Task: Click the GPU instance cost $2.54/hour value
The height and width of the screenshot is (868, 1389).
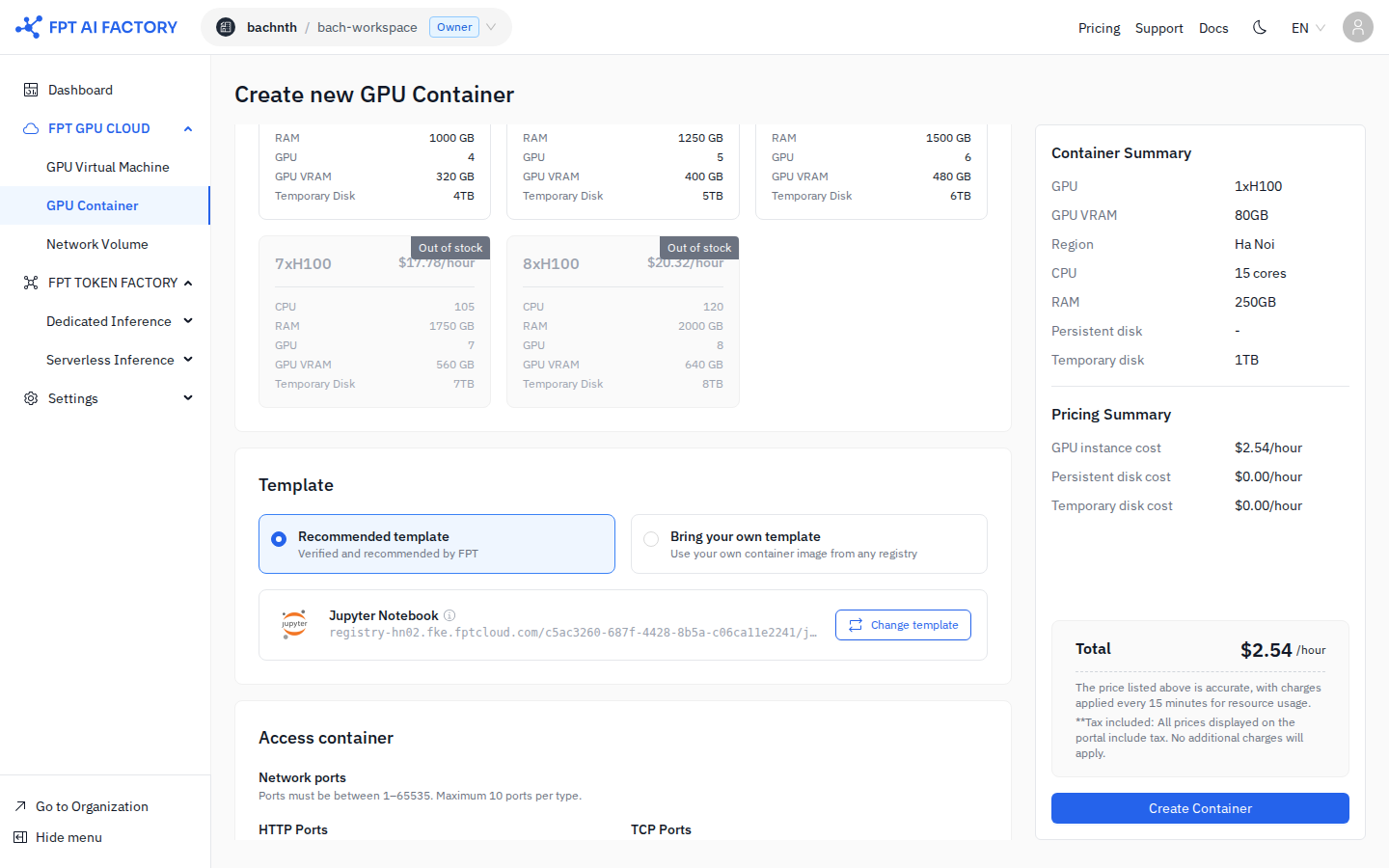Action: [x=1268, y=448]
